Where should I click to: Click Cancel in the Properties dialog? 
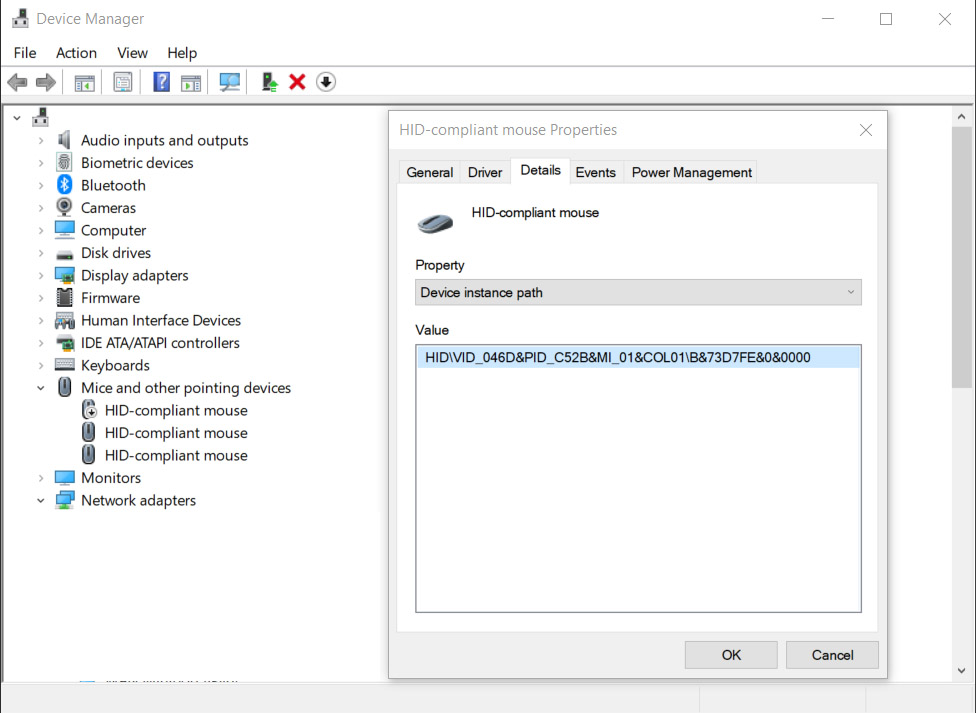pyautogui.click(x=832, y=655)
